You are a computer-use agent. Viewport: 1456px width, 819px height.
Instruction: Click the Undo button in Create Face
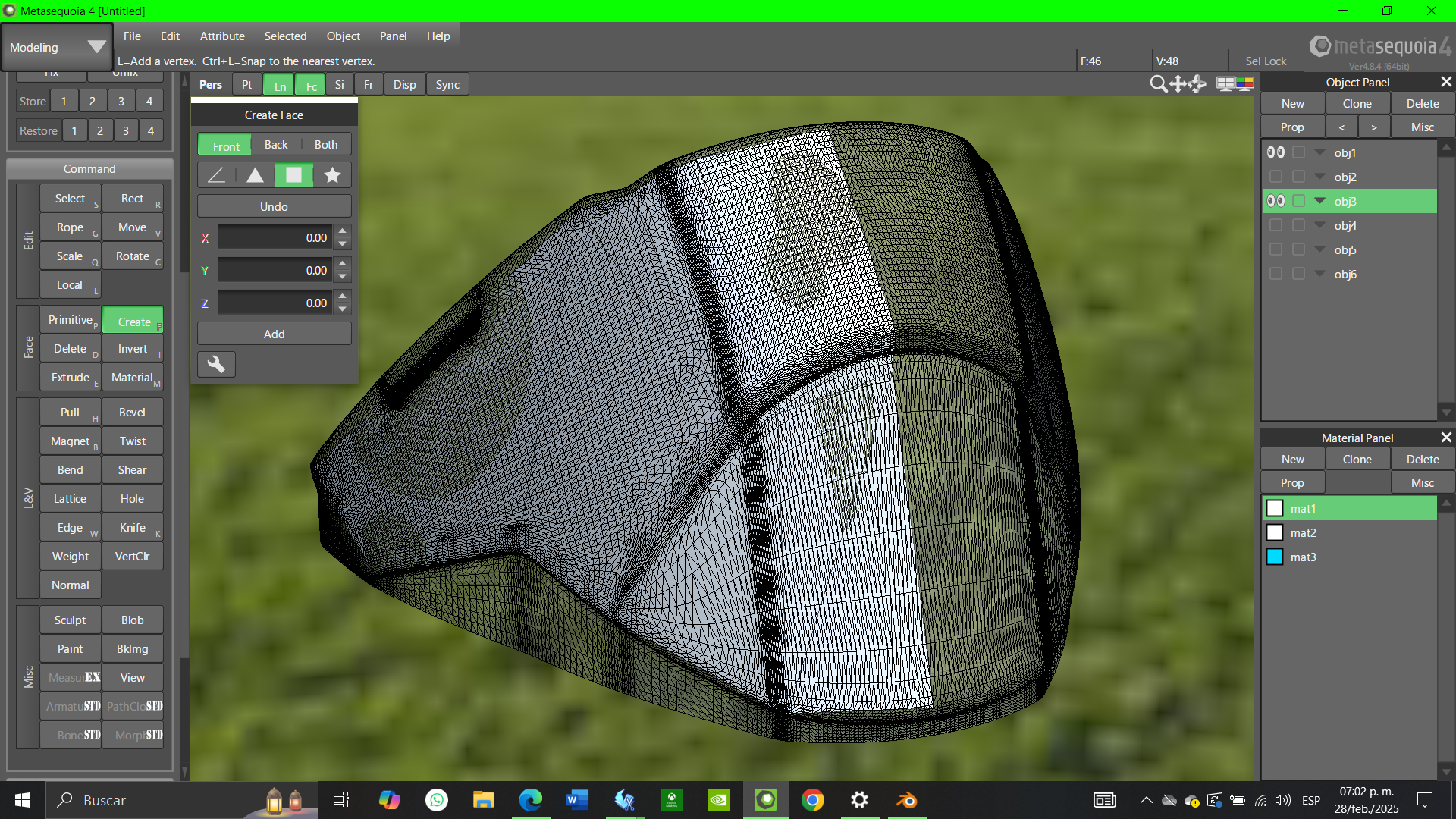[274, 207]
